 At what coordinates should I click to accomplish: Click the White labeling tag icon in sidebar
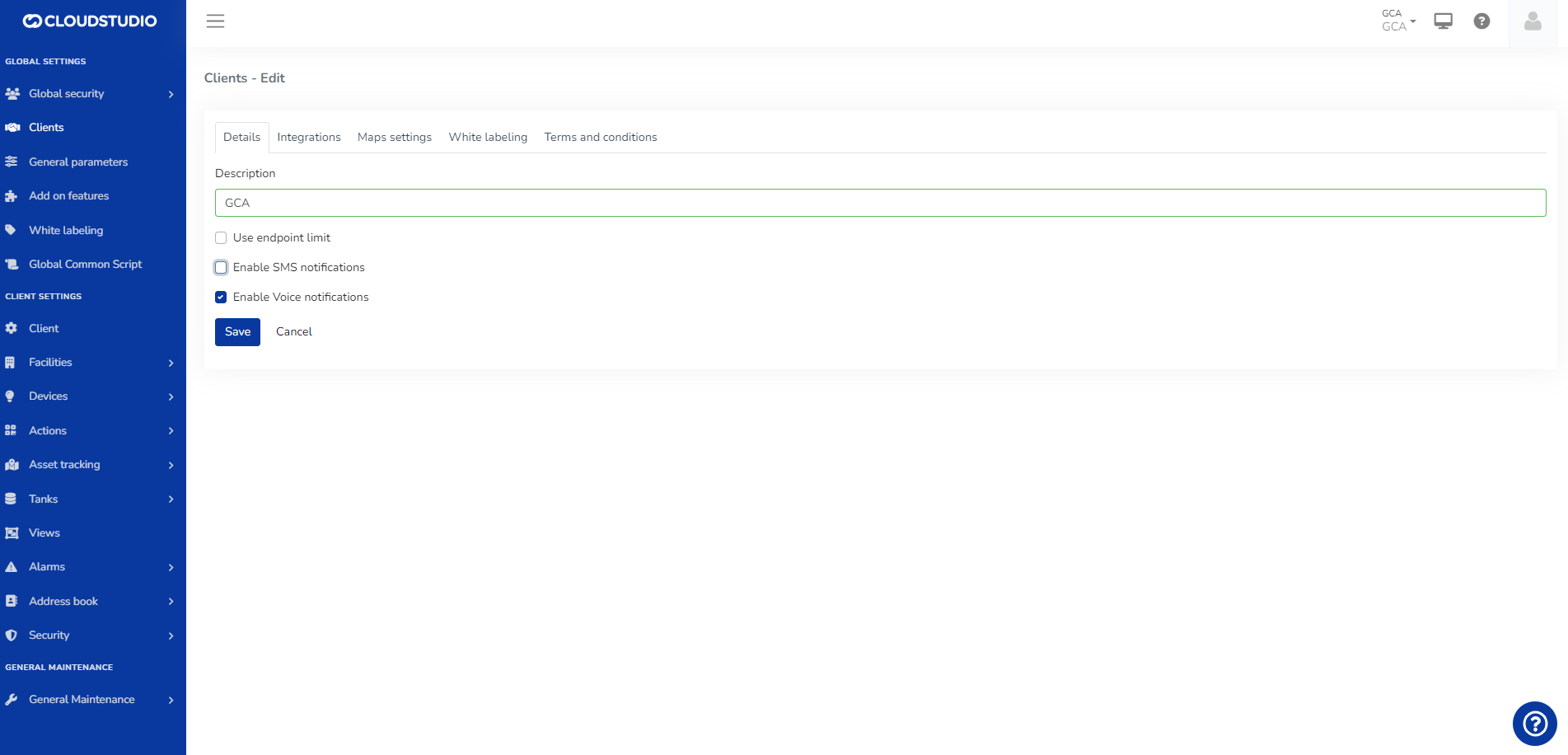coord(12,230)
